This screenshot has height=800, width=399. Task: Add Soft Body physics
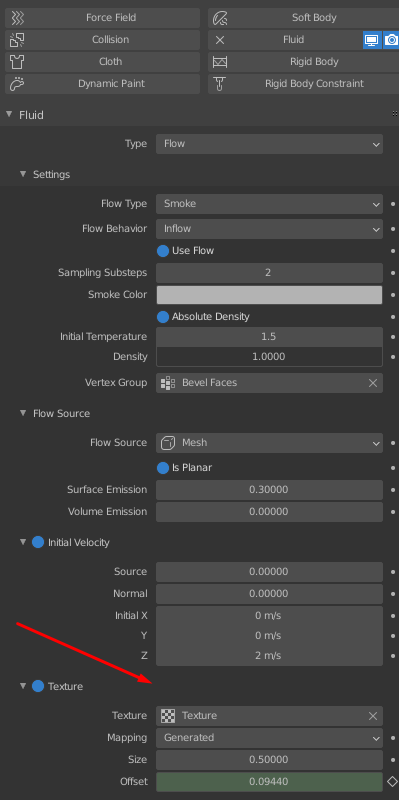[x=304, y=18]
